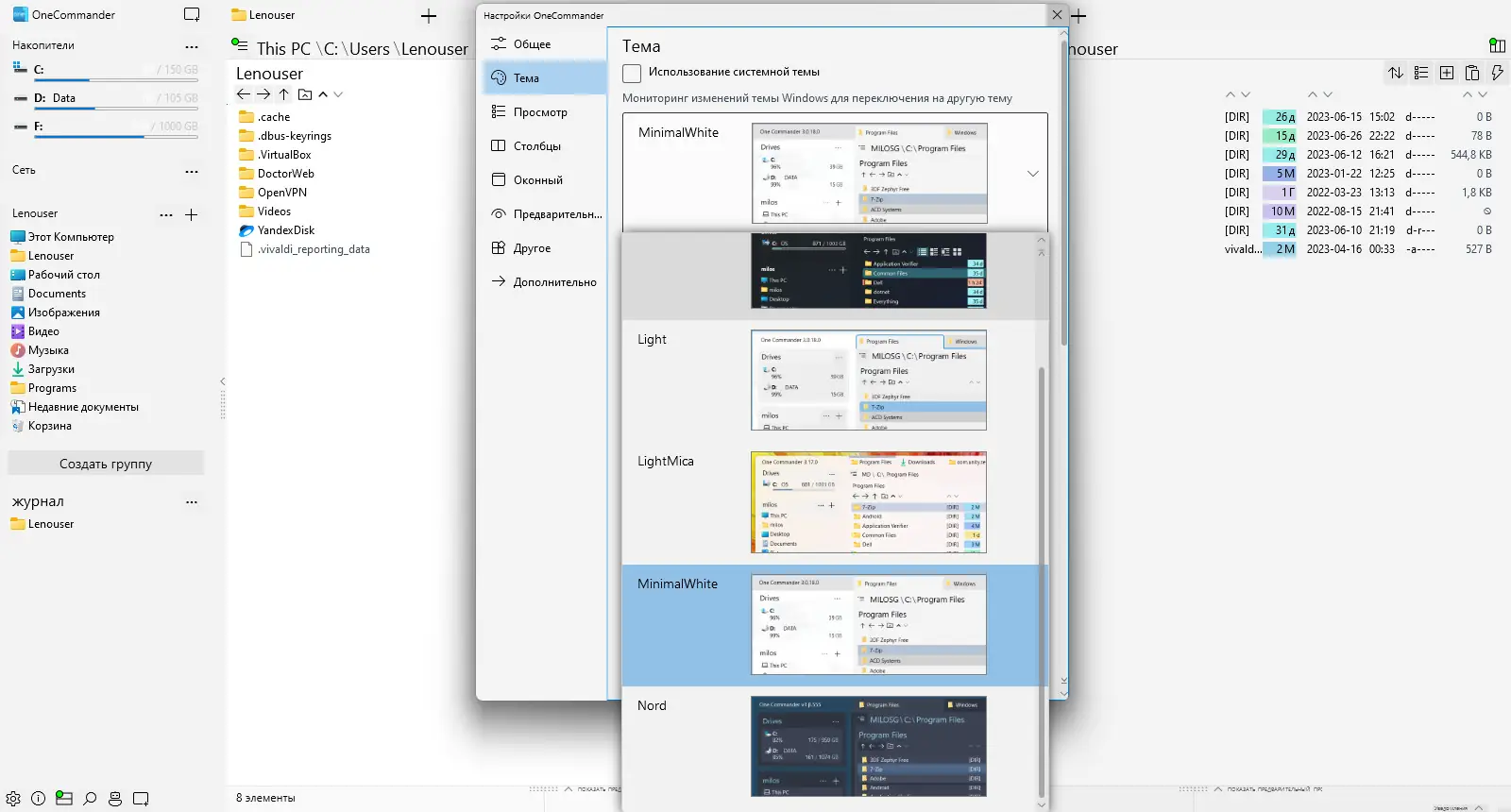
Task: Click the new window icon beside the robot icon
Action: [141, 799]
